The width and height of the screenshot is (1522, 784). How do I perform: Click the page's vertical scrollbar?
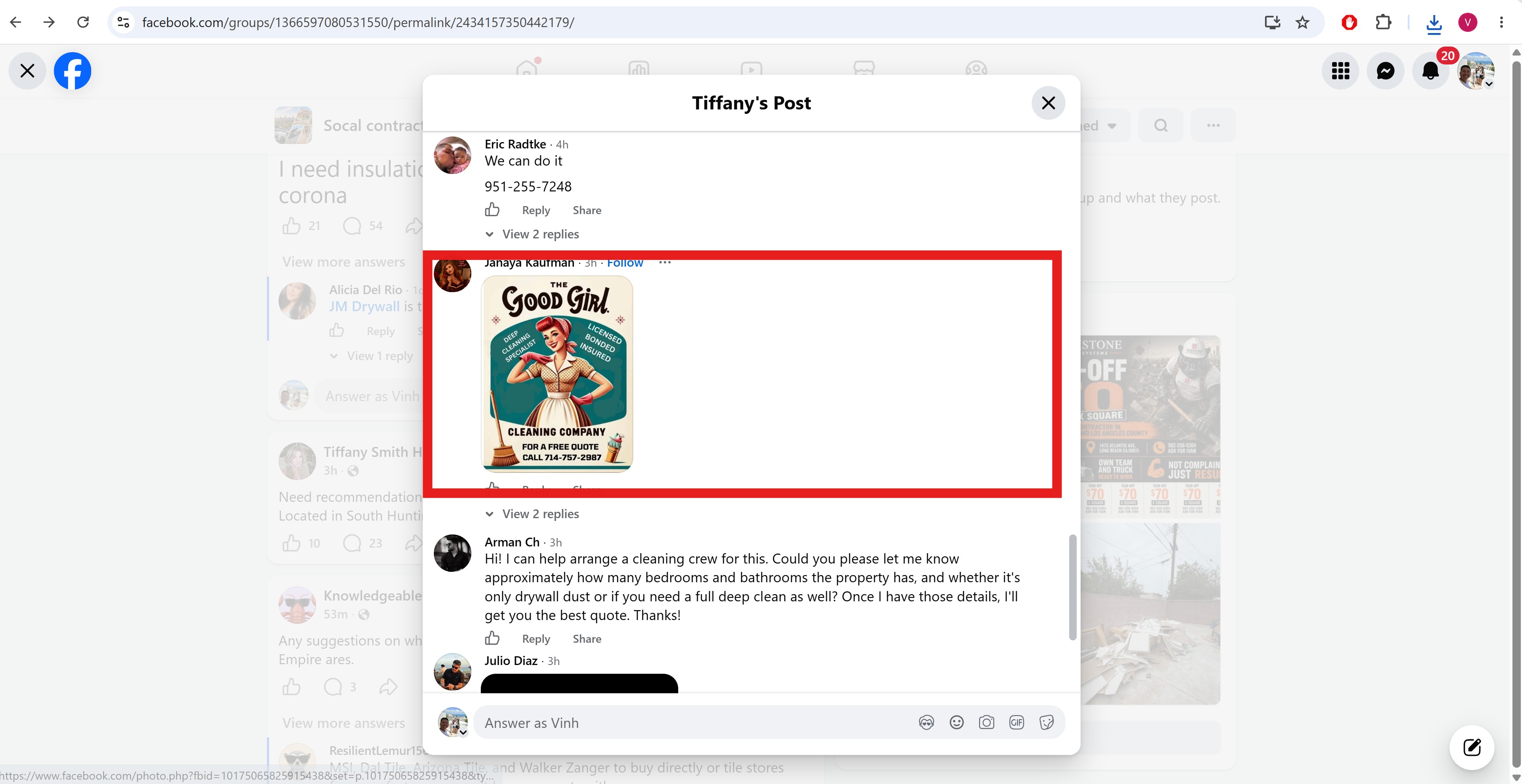(1516, 413)
